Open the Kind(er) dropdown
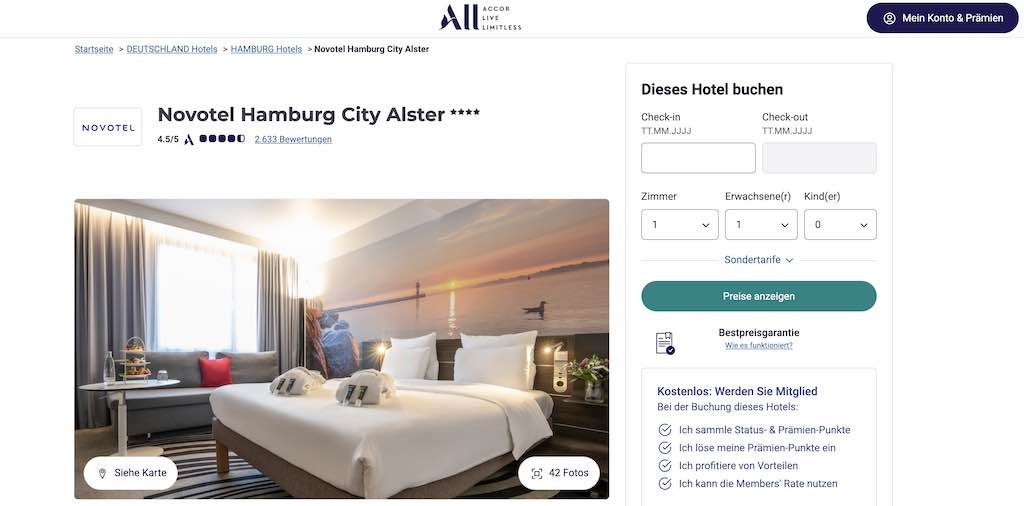 (840, 225)
